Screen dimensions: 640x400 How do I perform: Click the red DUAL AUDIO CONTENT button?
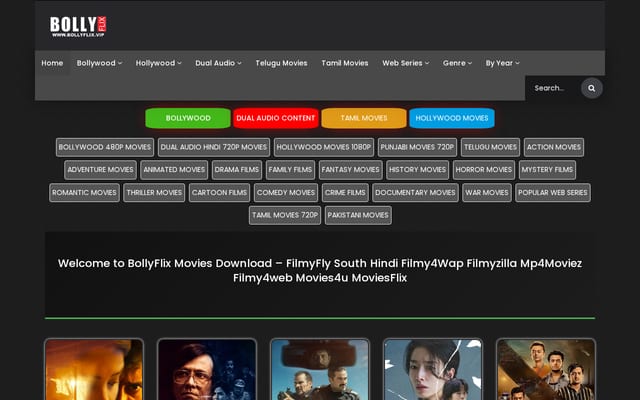pos(276,118)
